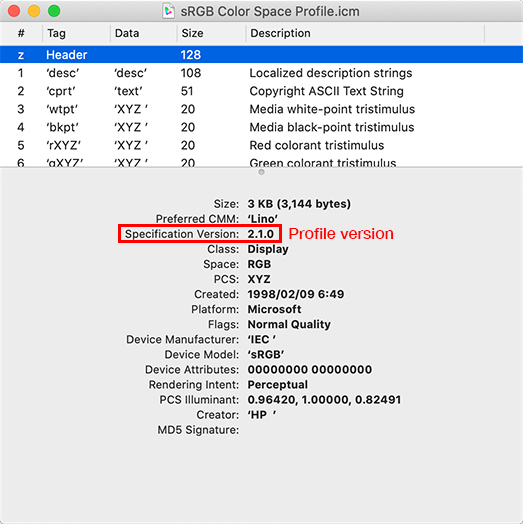Screen dimensions: 523x524
Task: Select the 'wtpt' media white-point row
Action: click(261, 109)
